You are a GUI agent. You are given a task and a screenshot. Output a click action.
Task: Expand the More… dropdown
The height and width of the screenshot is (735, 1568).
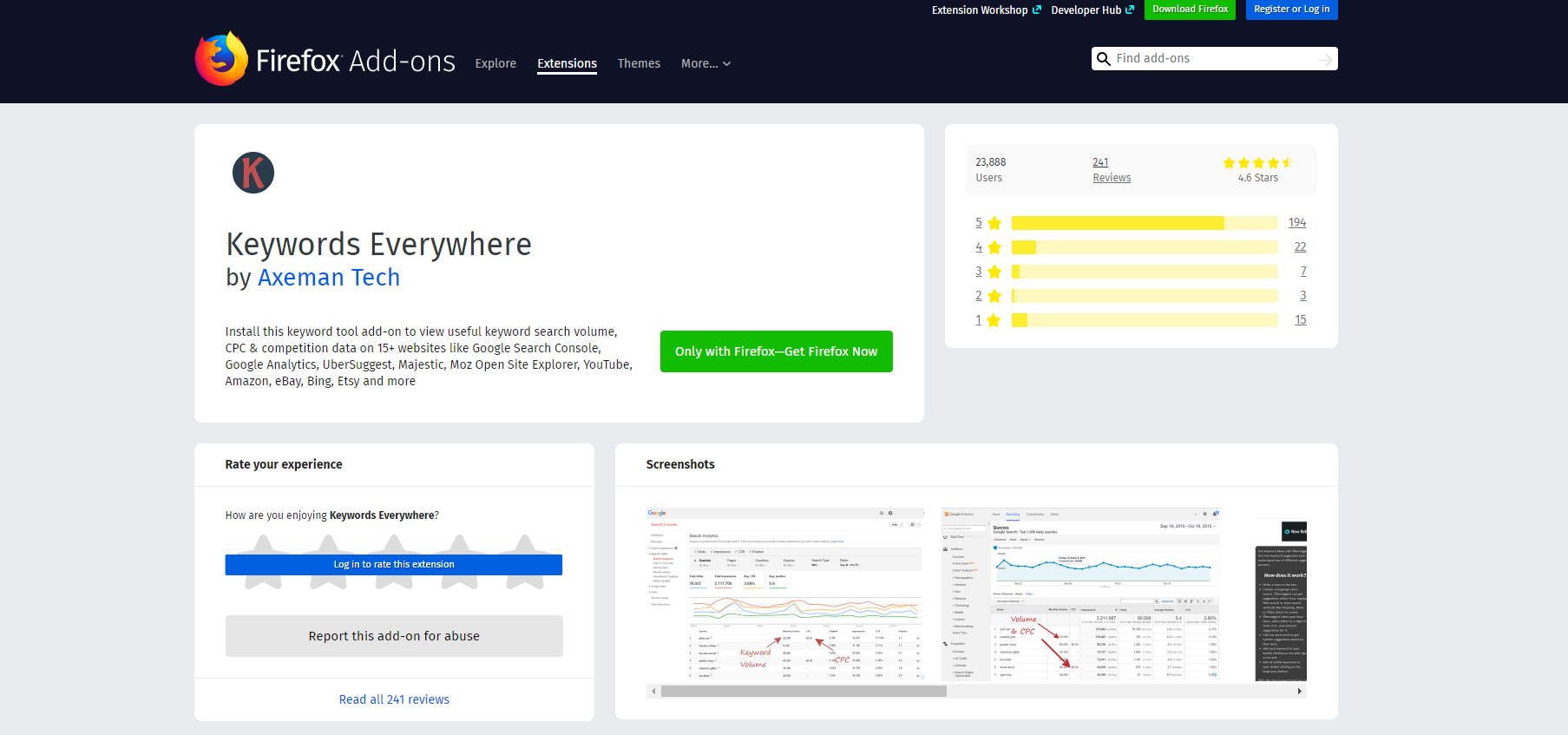[705, 63]
